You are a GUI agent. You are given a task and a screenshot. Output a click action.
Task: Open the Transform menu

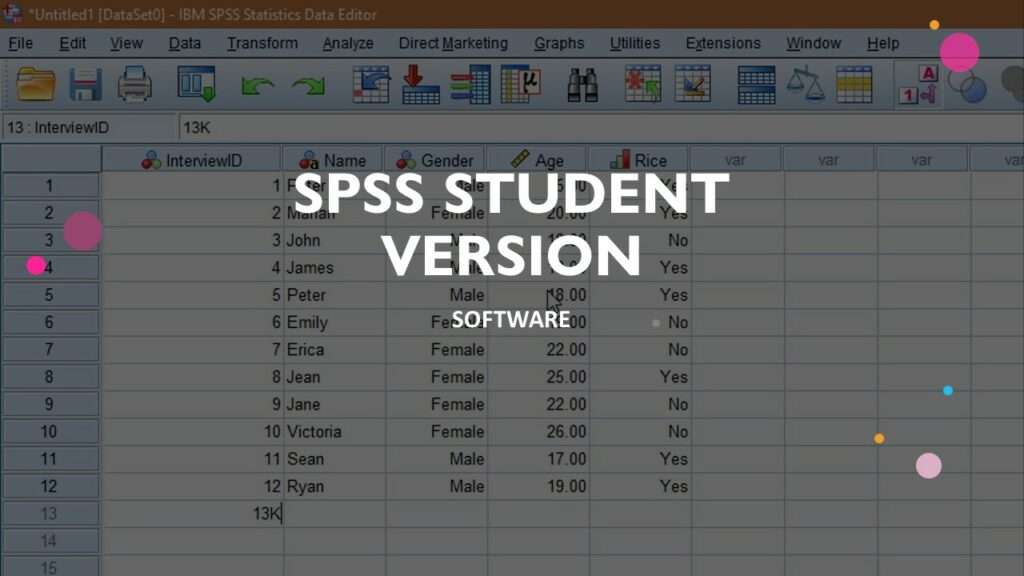click(x=263, y=43)
